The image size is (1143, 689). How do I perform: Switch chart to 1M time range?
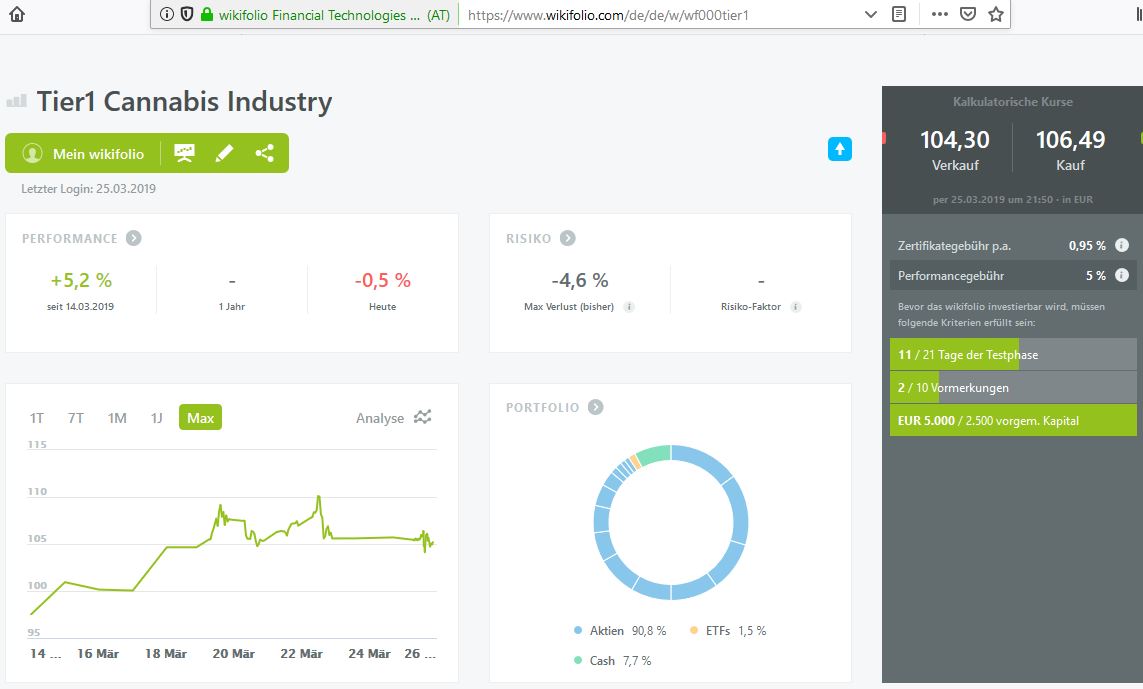pos(117,418)
